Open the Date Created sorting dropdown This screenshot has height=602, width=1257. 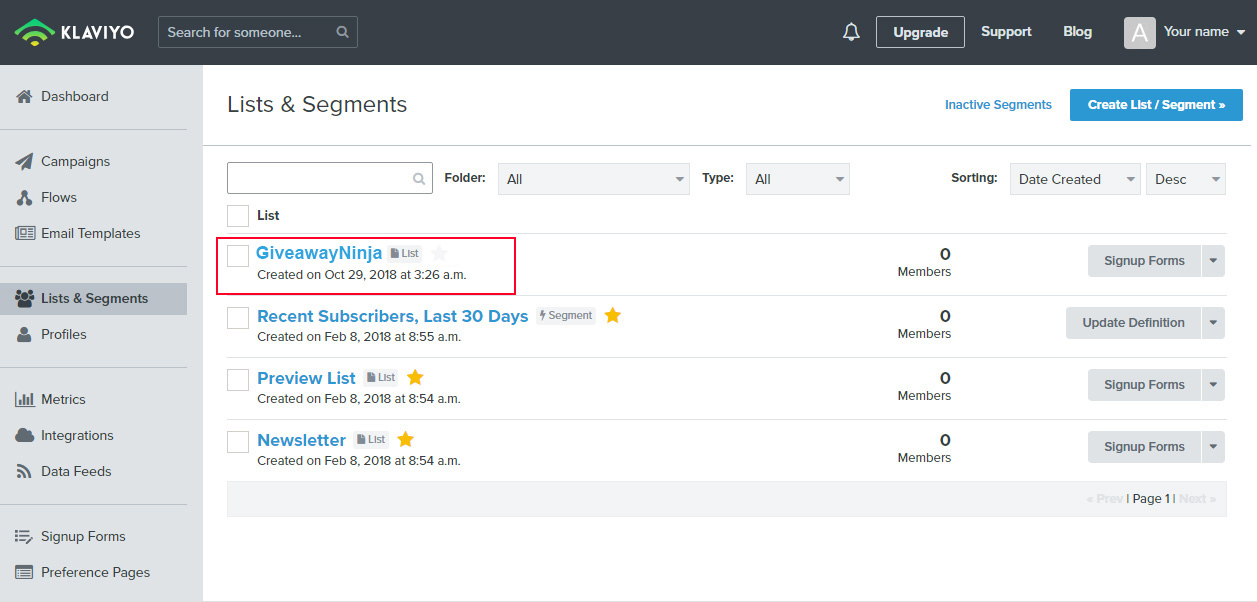1075,179
